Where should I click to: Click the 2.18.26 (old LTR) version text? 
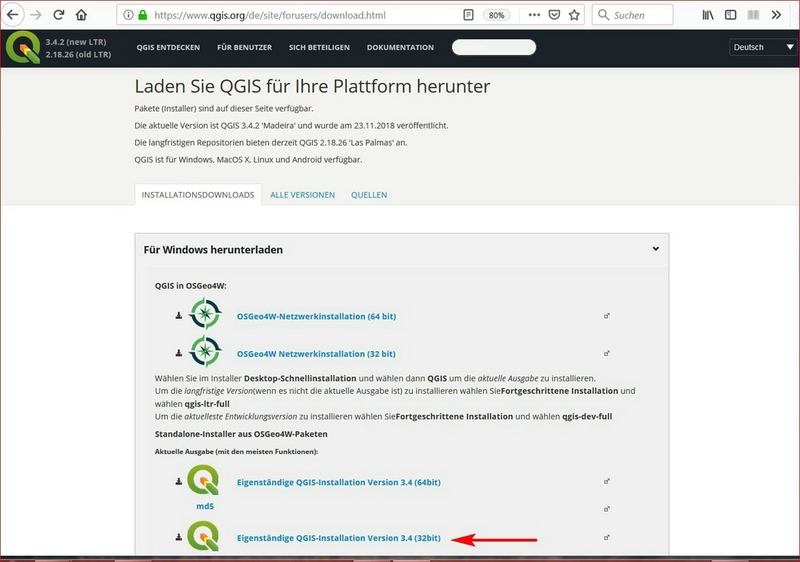78,54
